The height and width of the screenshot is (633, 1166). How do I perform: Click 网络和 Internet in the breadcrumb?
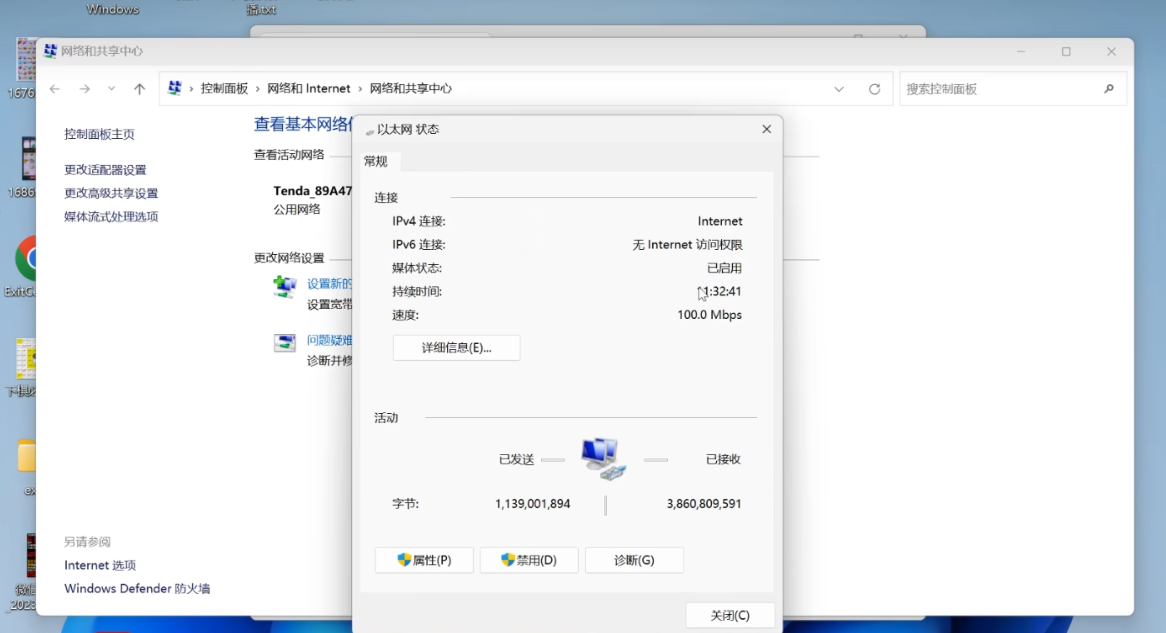(309, 89)
